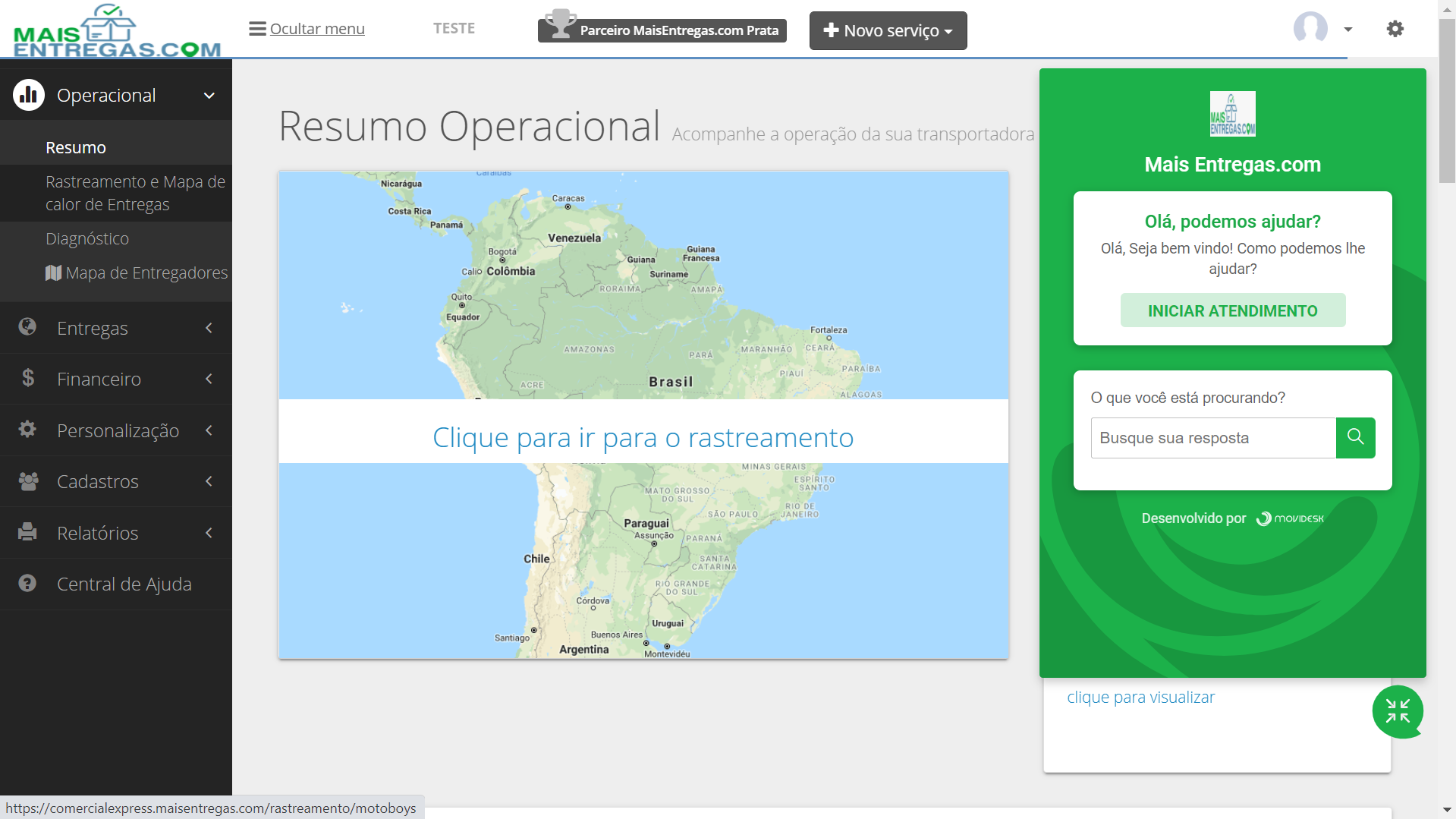Collapse the Operacional section
Viewport: 1456px width, 819px height.
click(x=209, y=96)
